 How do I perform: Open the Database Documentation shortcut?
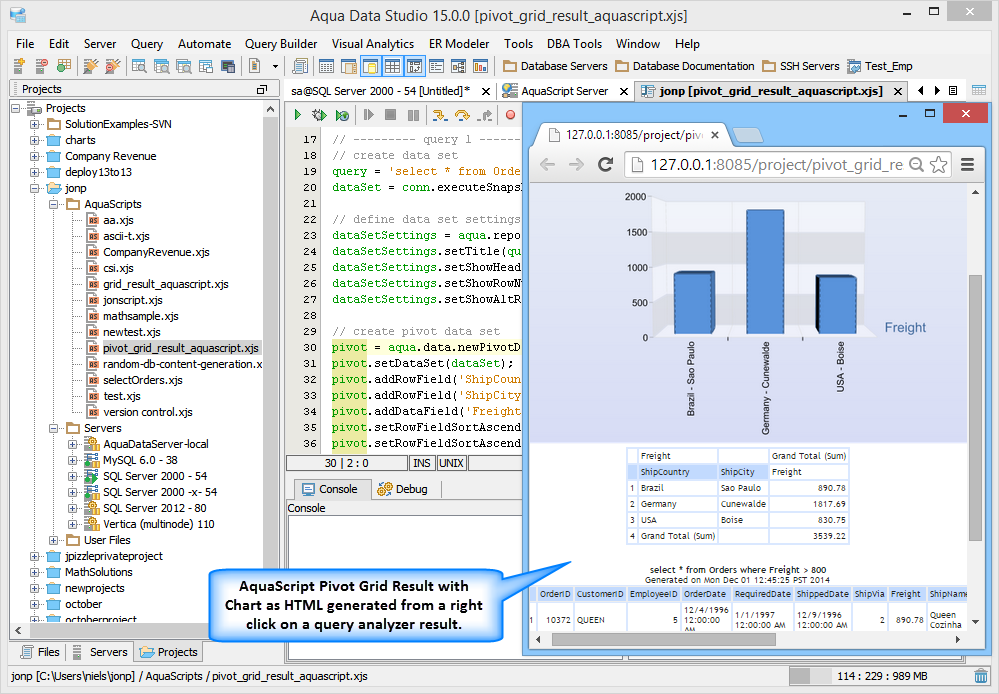[x=684, y=66]
